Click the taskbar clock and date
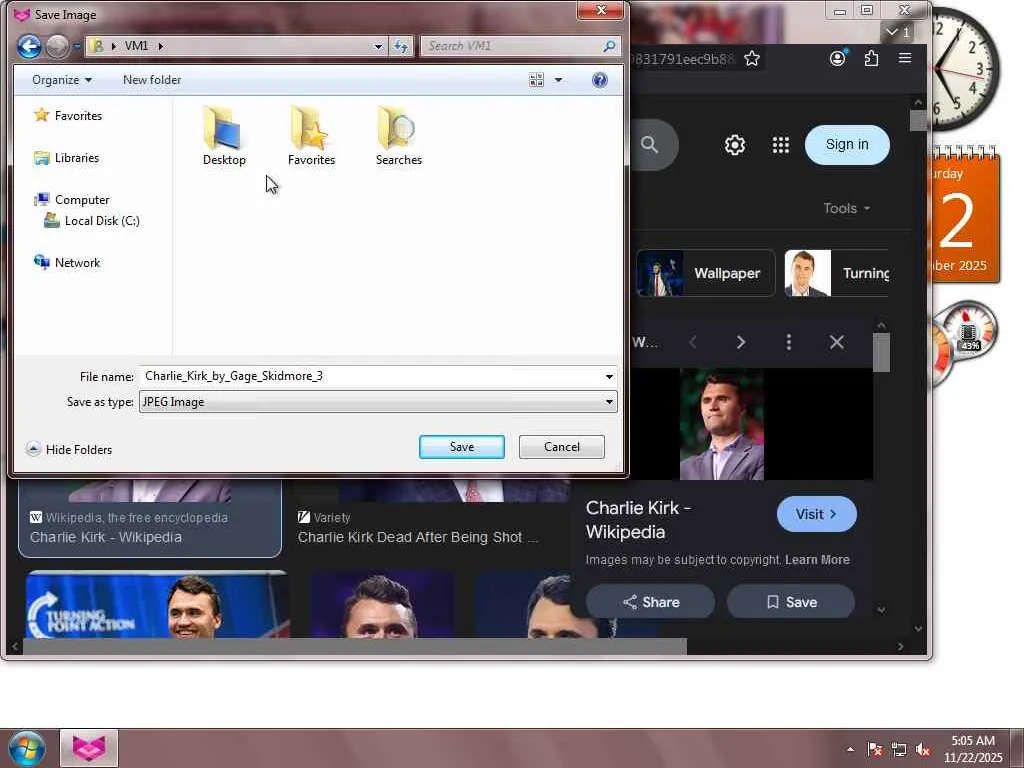Image resolution: width=1024 pixels, height=768 pixels. 972,749
